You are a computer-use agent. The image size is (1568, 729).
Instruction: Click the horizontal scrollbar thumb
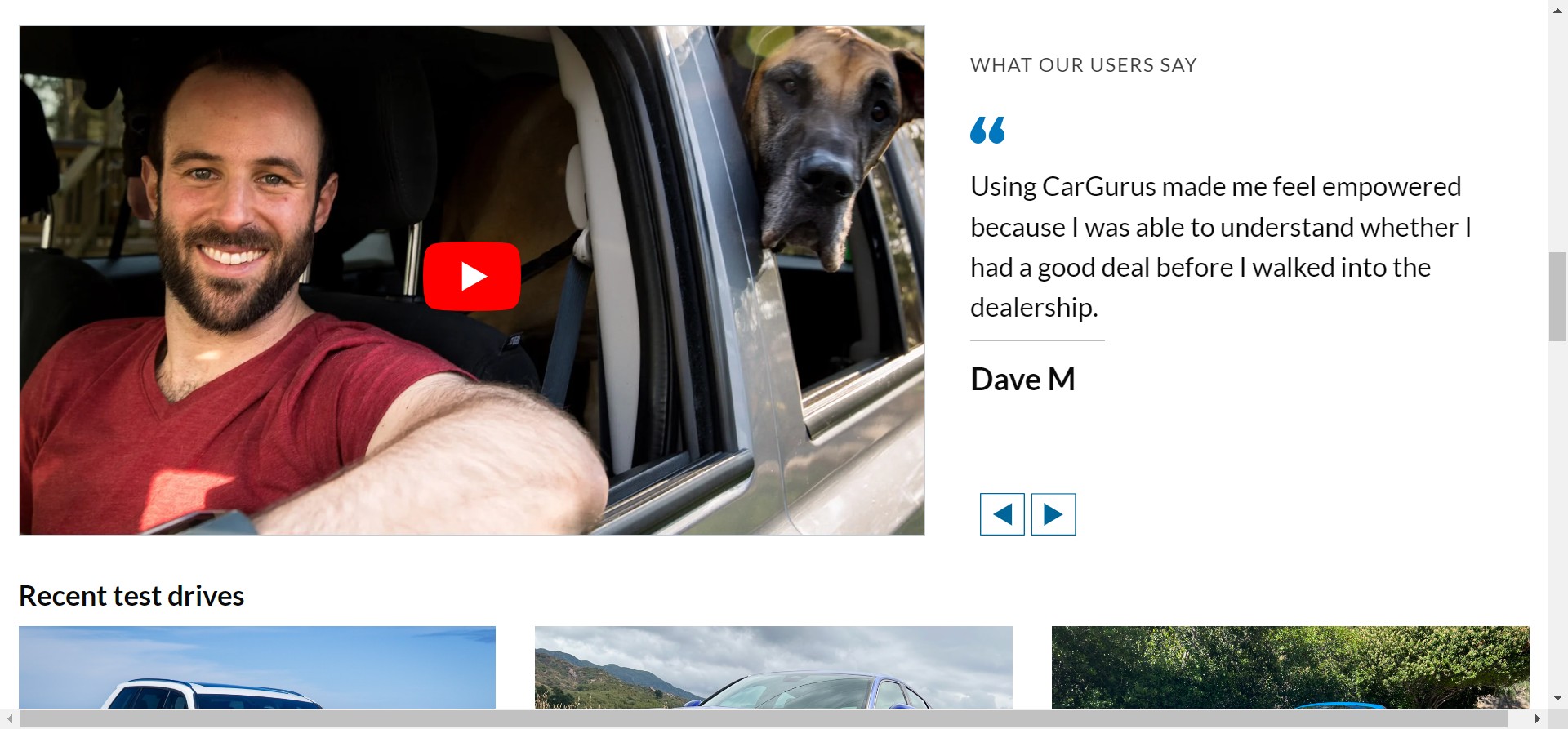point(764,719)
